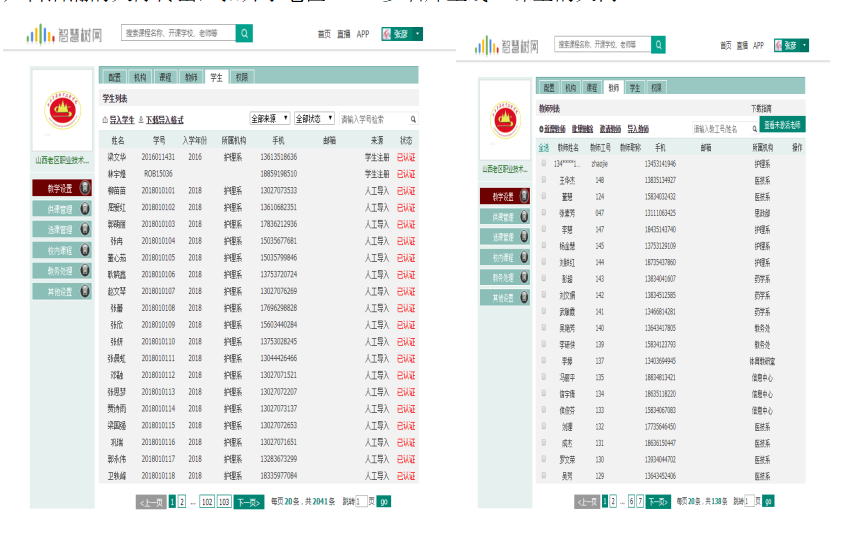Open the 全部来源 source dropdown

(x=270, y=118)
